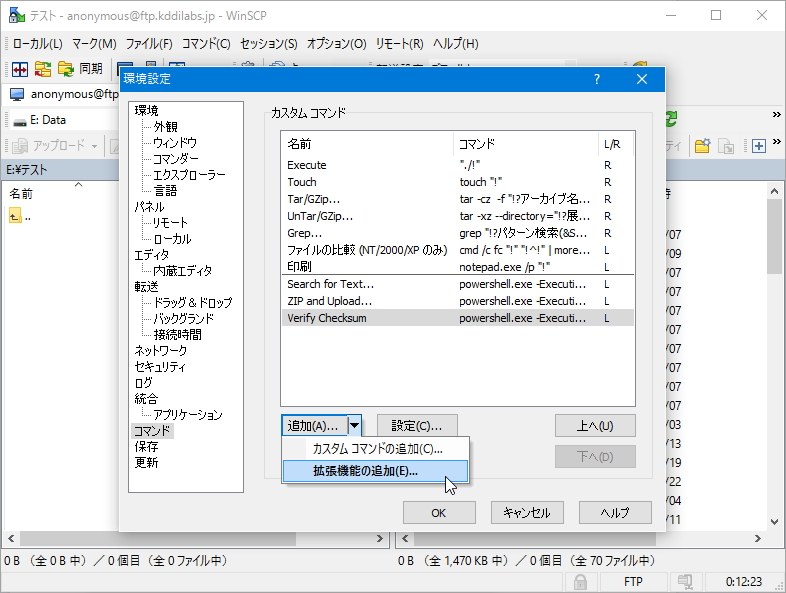The height and width of the screenshot is (593, 786).
Task: Click the synchronize browsing icon in main toolbar
Action: tap(43, 69)
